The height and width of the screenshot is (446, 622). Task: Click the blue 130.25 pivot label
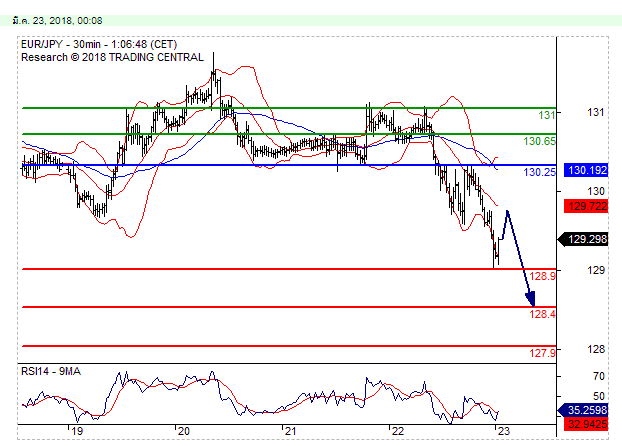pos(539,172)
